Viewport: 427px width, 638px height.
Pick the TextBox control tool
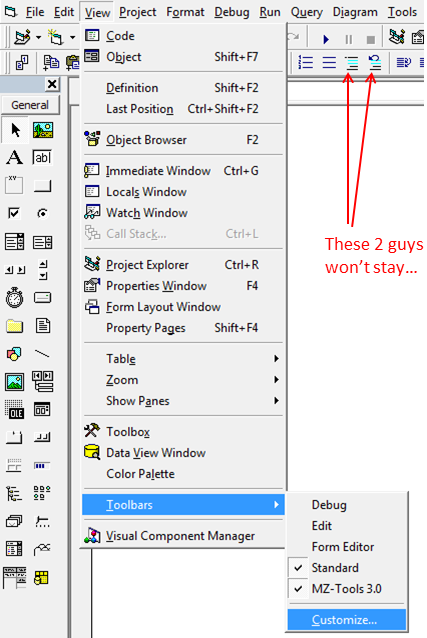[x=42, y=157]
